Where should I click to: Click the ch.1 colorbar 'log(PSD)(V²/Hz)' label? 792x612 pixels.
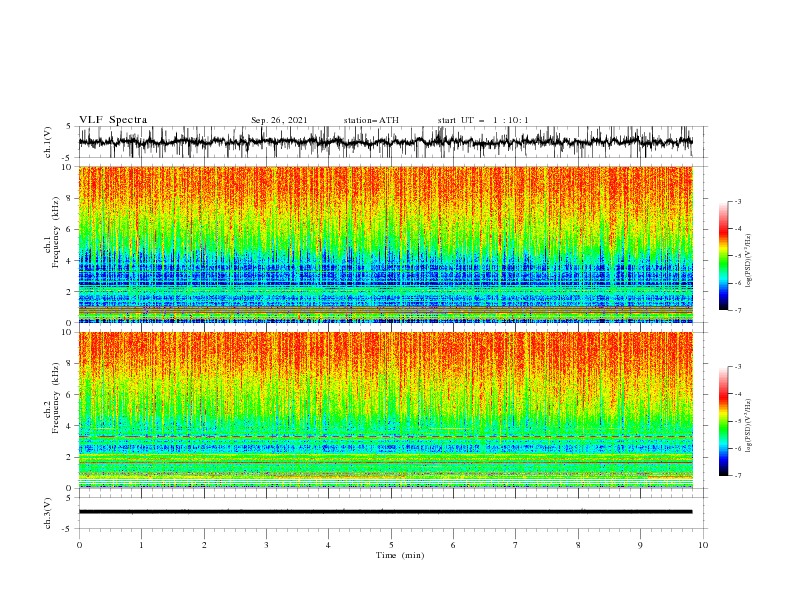749,261
